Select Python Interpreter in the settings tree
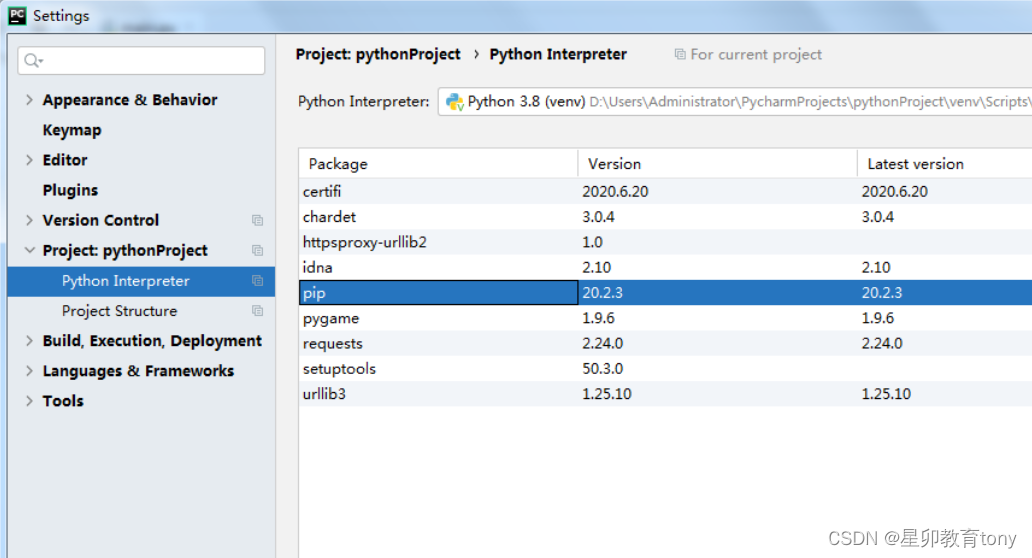Viewport: 1032px width, 558px height. [142, 281]
